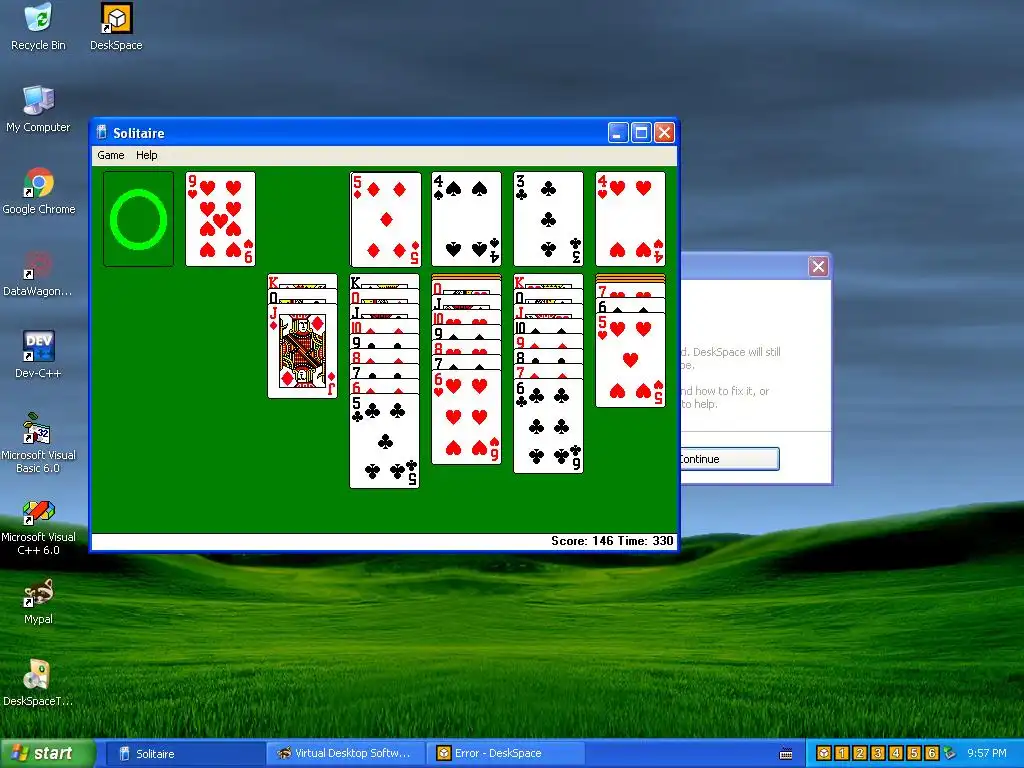Close the DeskSpace error dialog
This screenshot has width=1024, height=768.
click(818, 266)
